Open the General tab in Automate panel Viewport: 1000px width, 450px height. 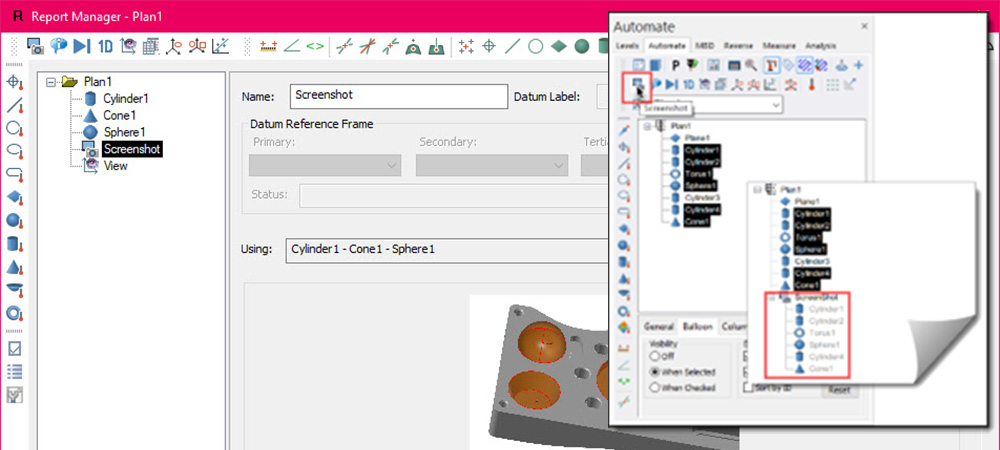[658, 327]
